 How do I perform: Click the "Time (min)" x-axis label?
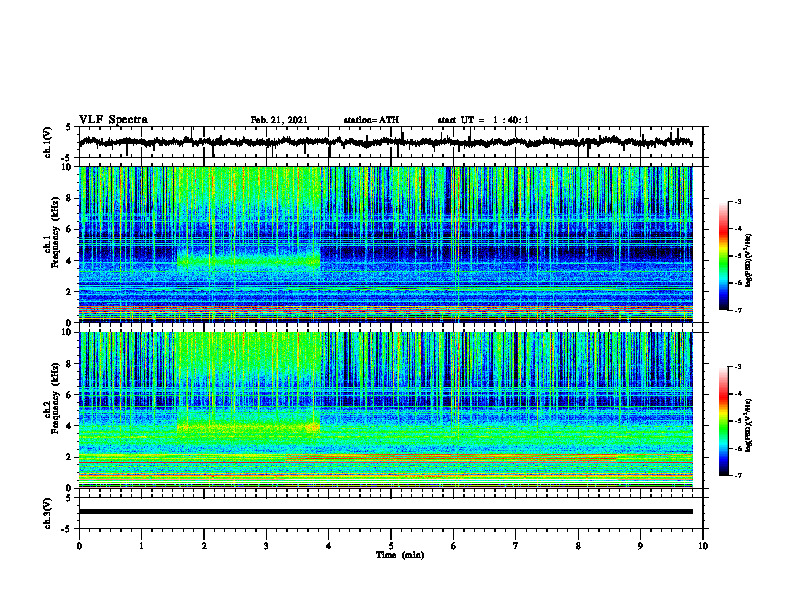pos(400,555)
